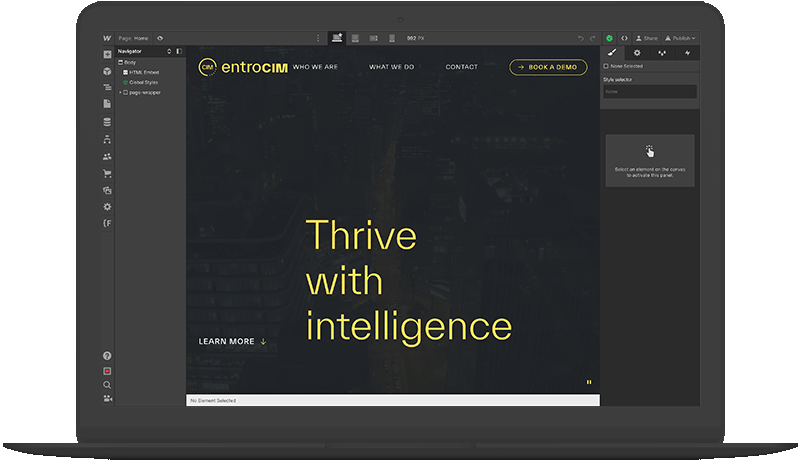The height and width of the screenshot is (464, 800).
Task: Click the Style selector input field
Action: (x=649, y=91)
